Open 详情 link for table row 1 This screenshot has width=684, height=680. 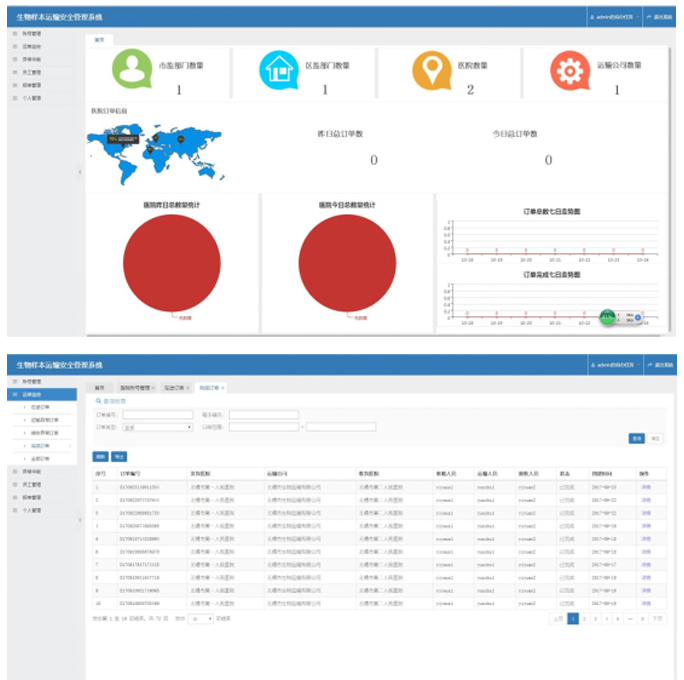646,487
